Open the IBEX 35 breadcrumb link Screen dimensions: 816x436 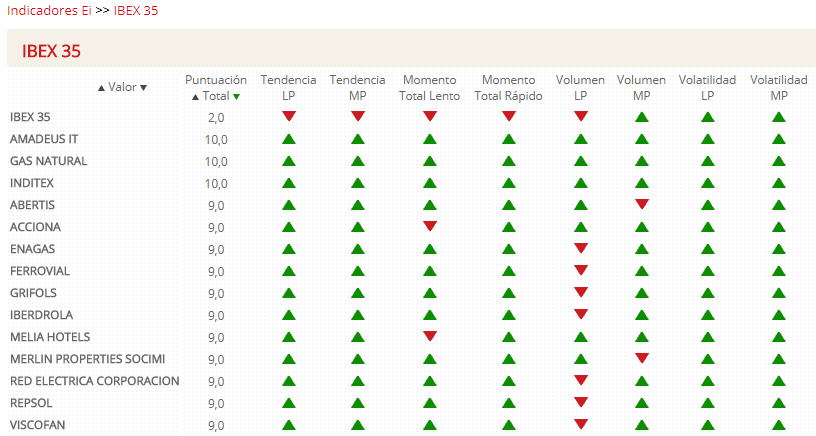tap(136, 10)
